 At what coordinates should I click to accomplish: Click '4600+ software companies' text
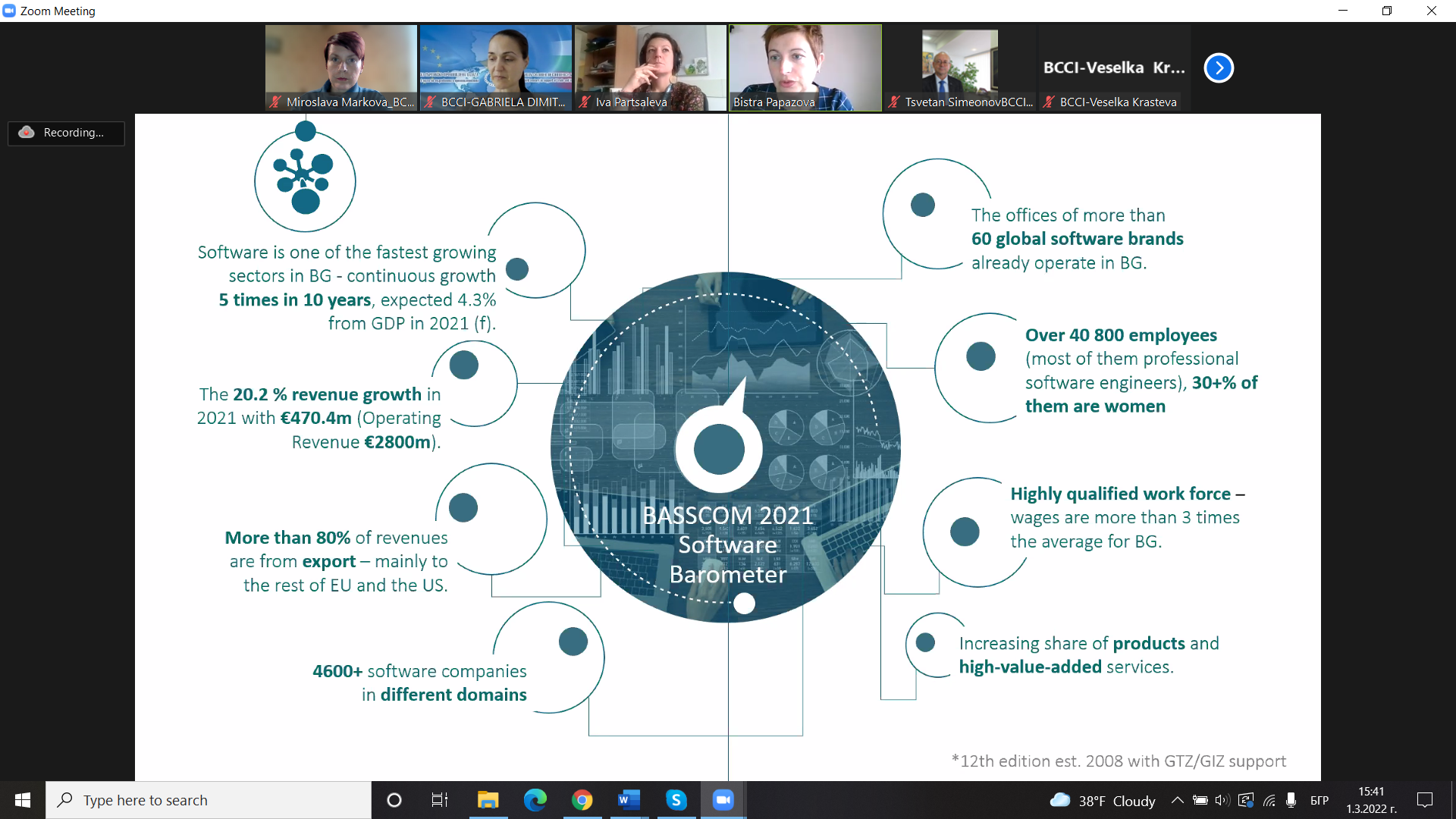tap(419, 671)
